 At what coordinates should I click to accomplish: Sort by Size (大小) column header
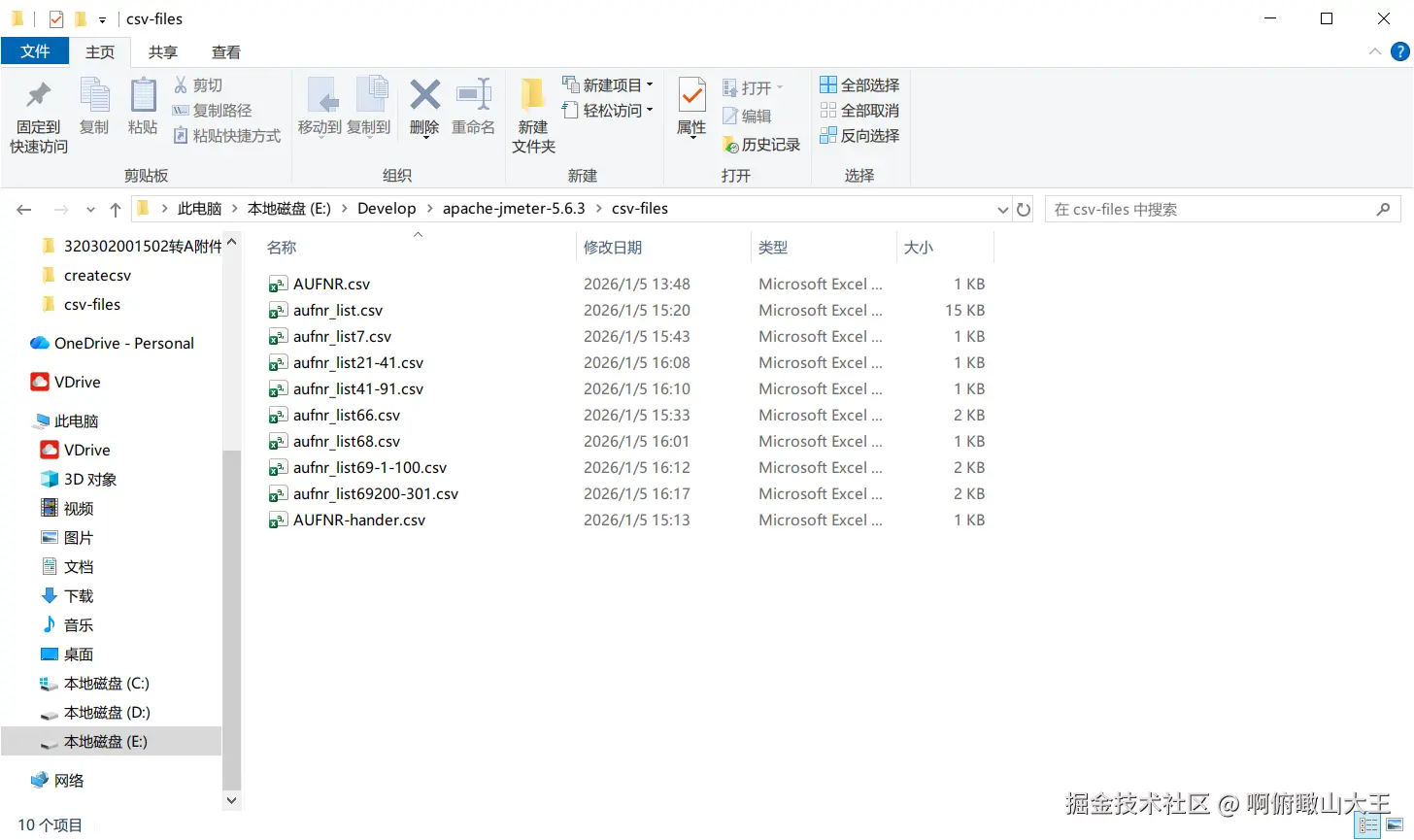click(919, 248)
